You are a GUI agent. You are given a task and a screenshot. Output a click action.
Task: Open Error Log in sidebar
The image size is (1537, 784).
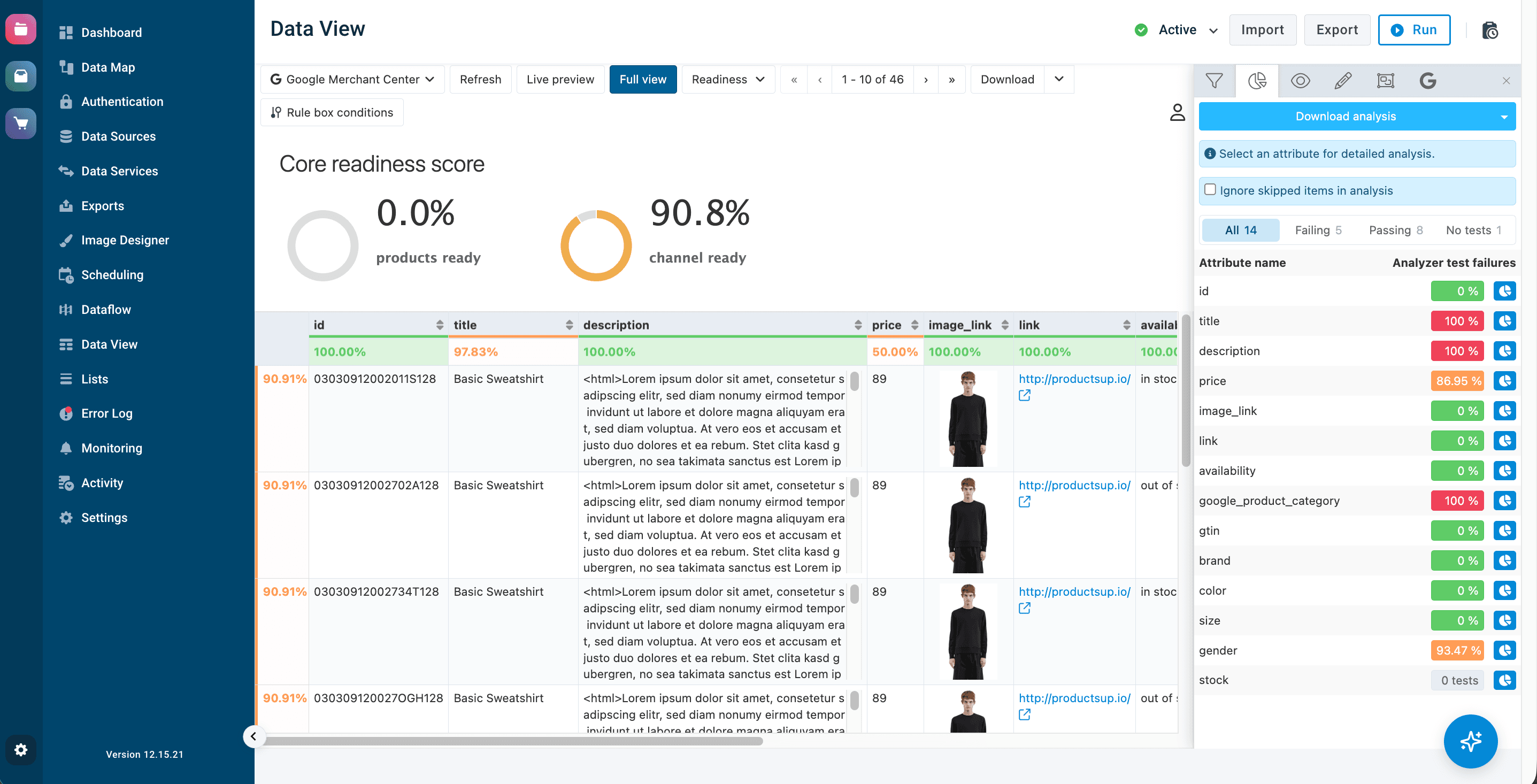[106, 413]
